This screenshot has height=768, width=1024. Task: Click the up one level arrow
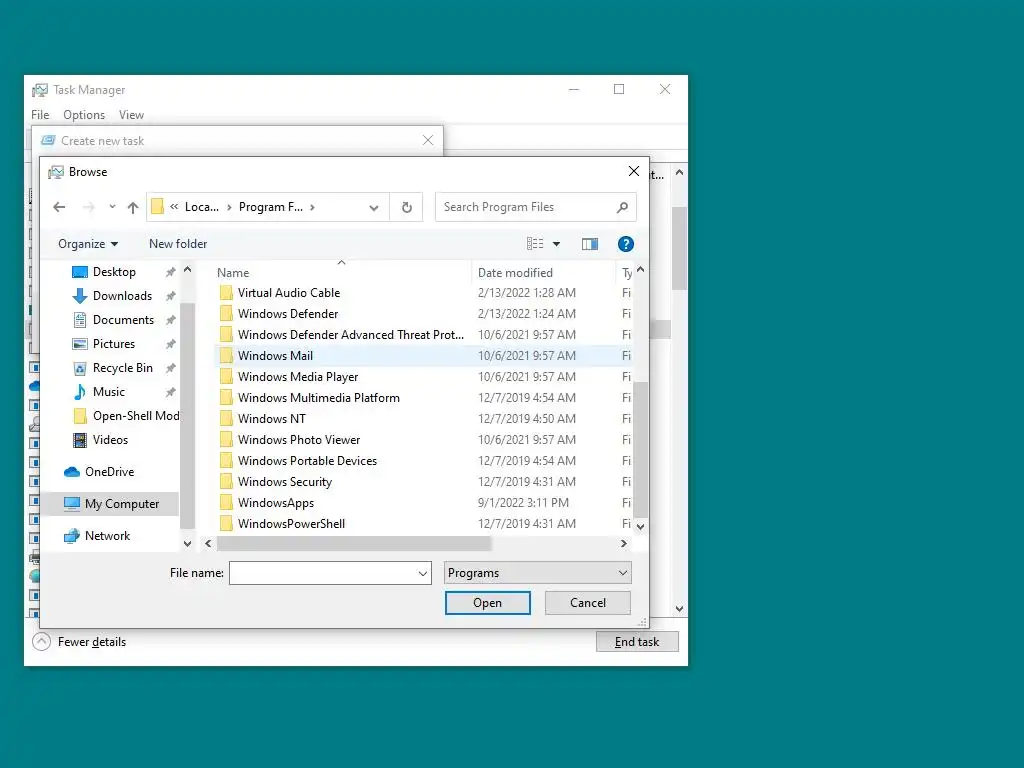133,207
